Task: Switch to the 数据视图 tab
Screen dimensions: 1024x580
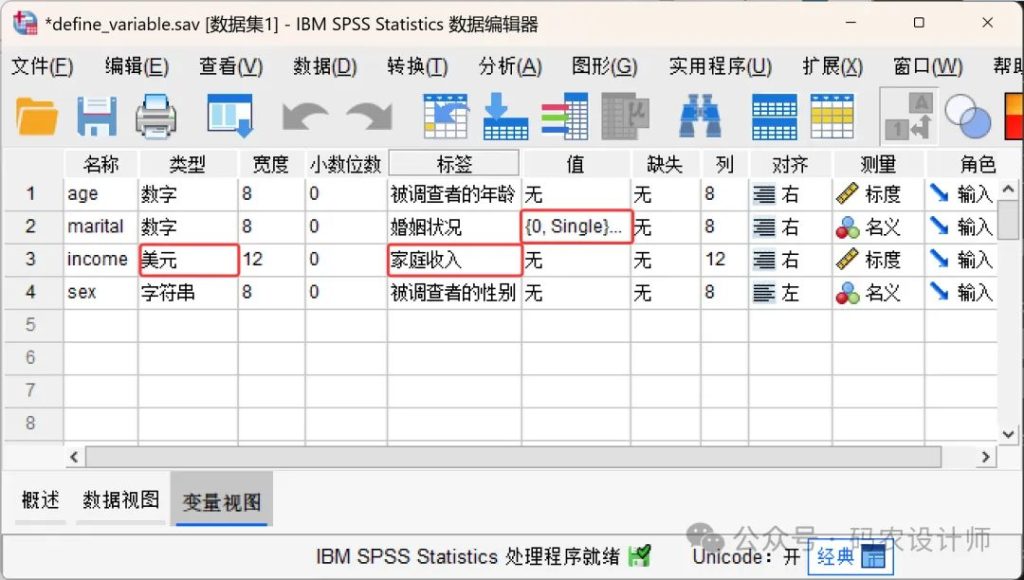Action: [x=120, y=501]
